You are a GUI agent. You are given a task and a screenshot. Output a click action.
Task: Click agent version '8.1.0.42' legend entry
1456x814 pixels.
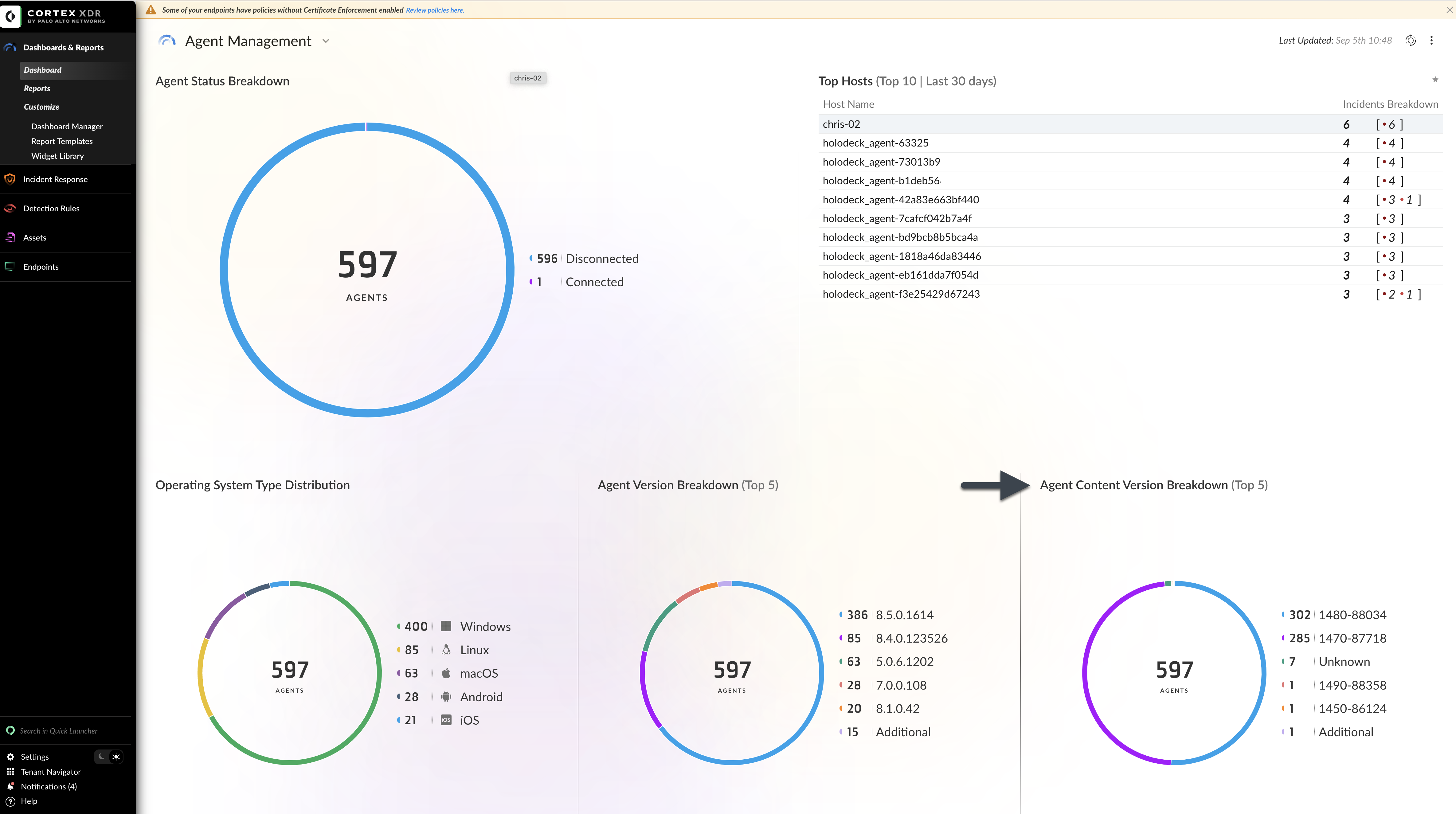coord(898,708)
